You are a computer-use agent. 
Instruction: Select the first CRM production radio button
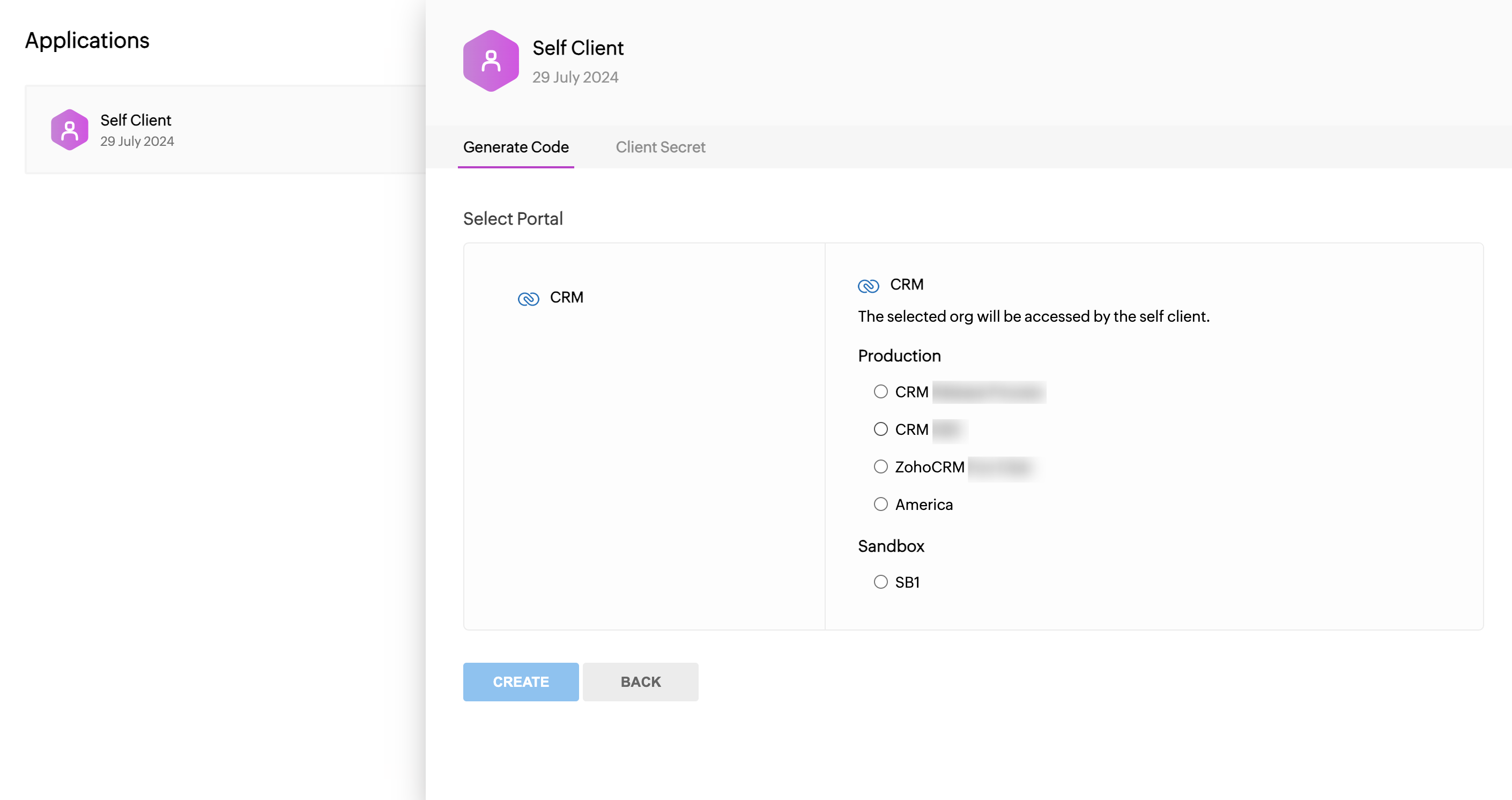[880, 391]
